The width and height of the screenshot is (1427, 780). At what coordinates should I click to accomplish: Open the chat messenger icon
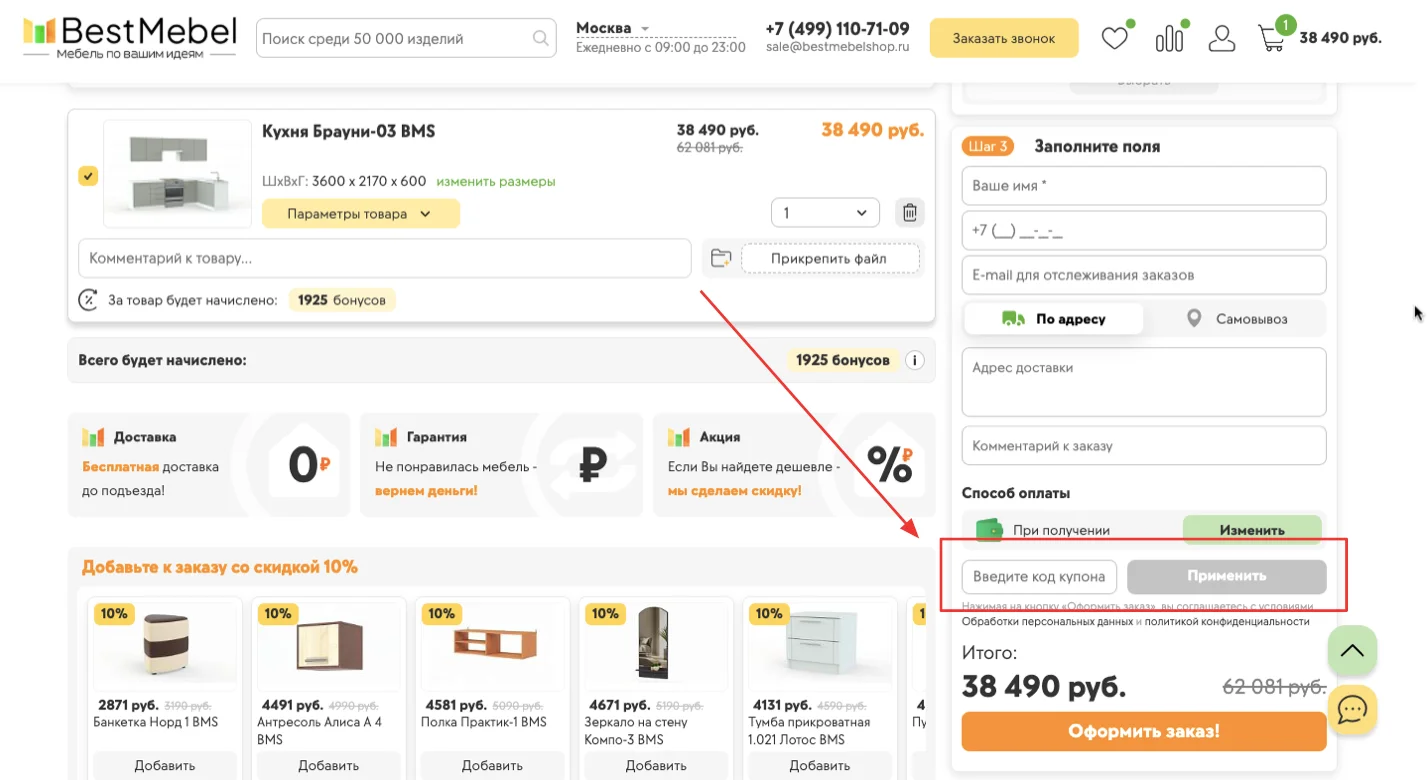tap(1352, 710)
